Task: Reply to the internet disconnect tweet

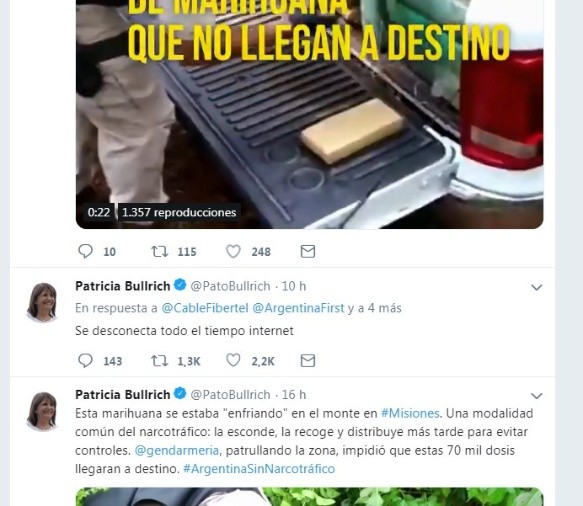Action: click(86, 360)
